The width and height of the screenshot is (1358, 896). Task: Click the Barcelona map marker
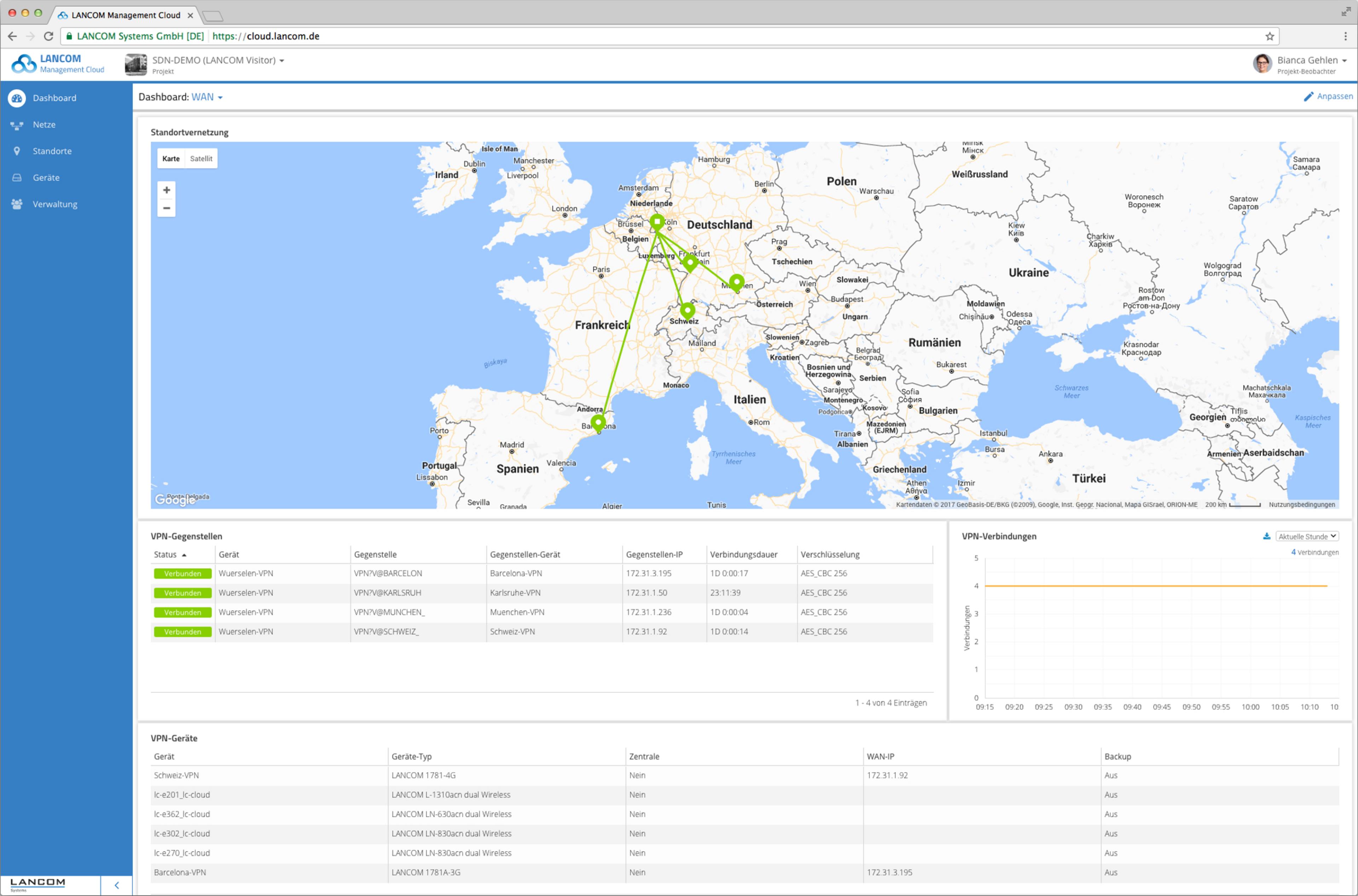click(x=598, y=422)
